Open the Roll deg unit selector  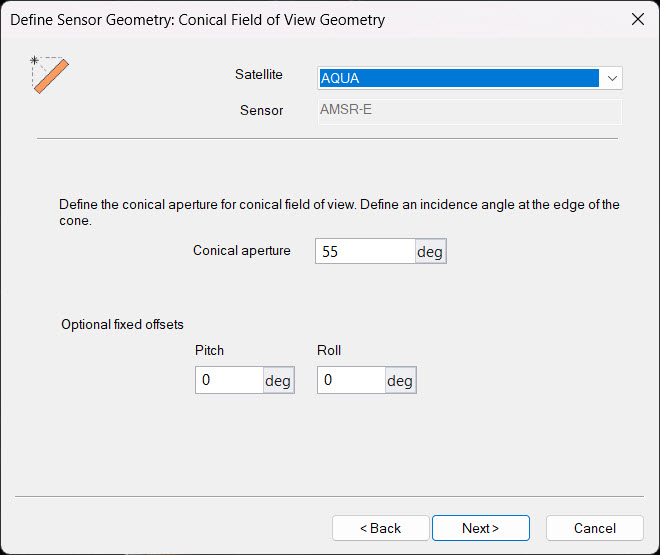400,380
